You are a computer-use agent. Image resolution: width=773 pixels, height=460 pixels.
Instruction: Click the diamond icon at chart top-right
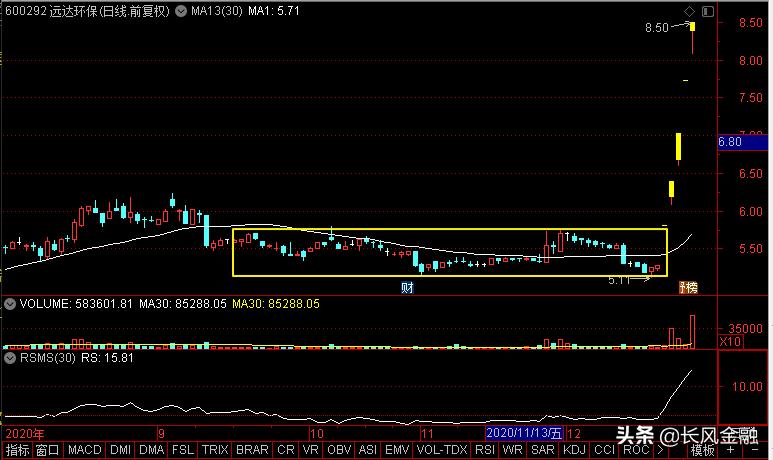pos(689,11)
